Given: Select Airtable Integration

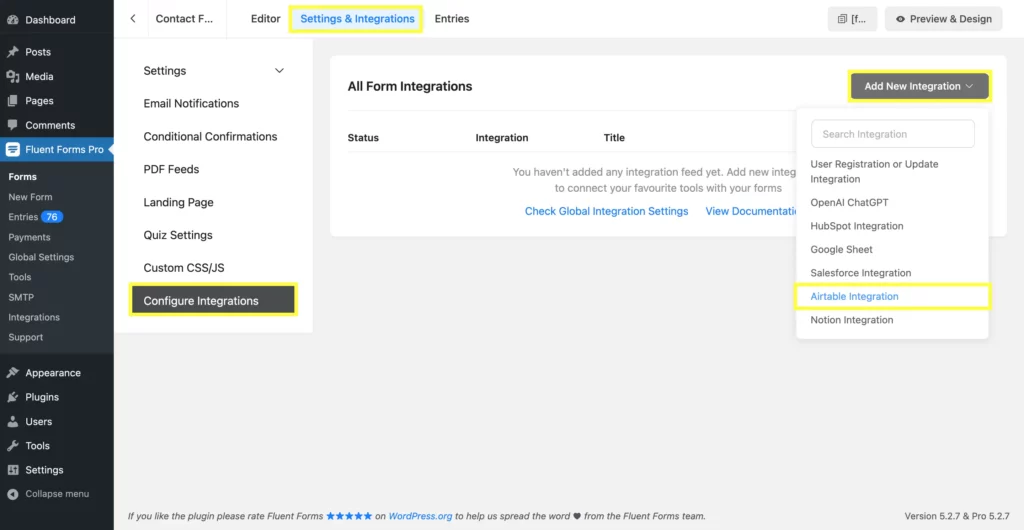Looking at the screenshot, I should tap(854, 296).
